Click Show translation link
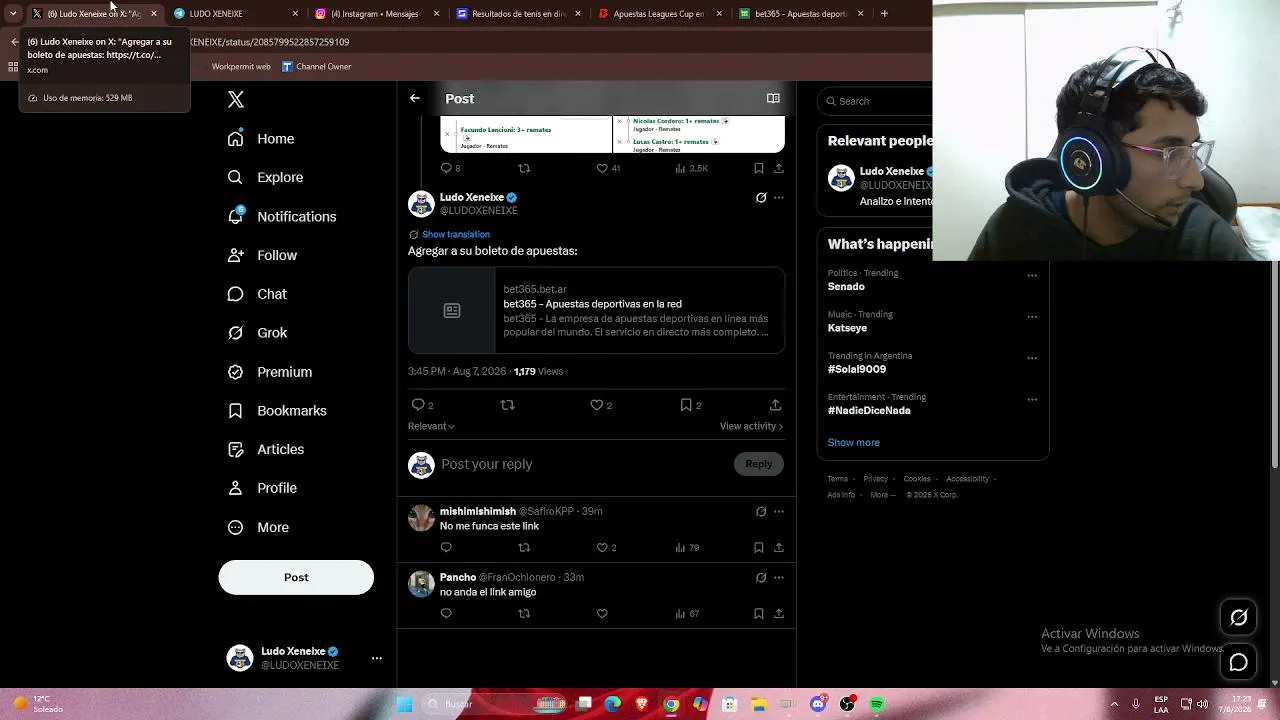Image resolution: width=1280 pixels, height=720 pixels. (456, 234)
